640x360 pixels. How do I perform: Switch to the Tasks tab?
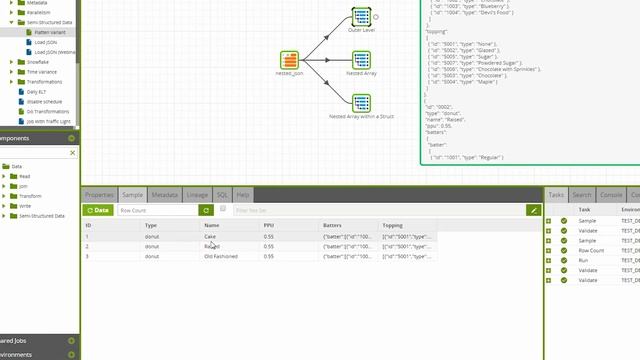[x=556, y=195]
